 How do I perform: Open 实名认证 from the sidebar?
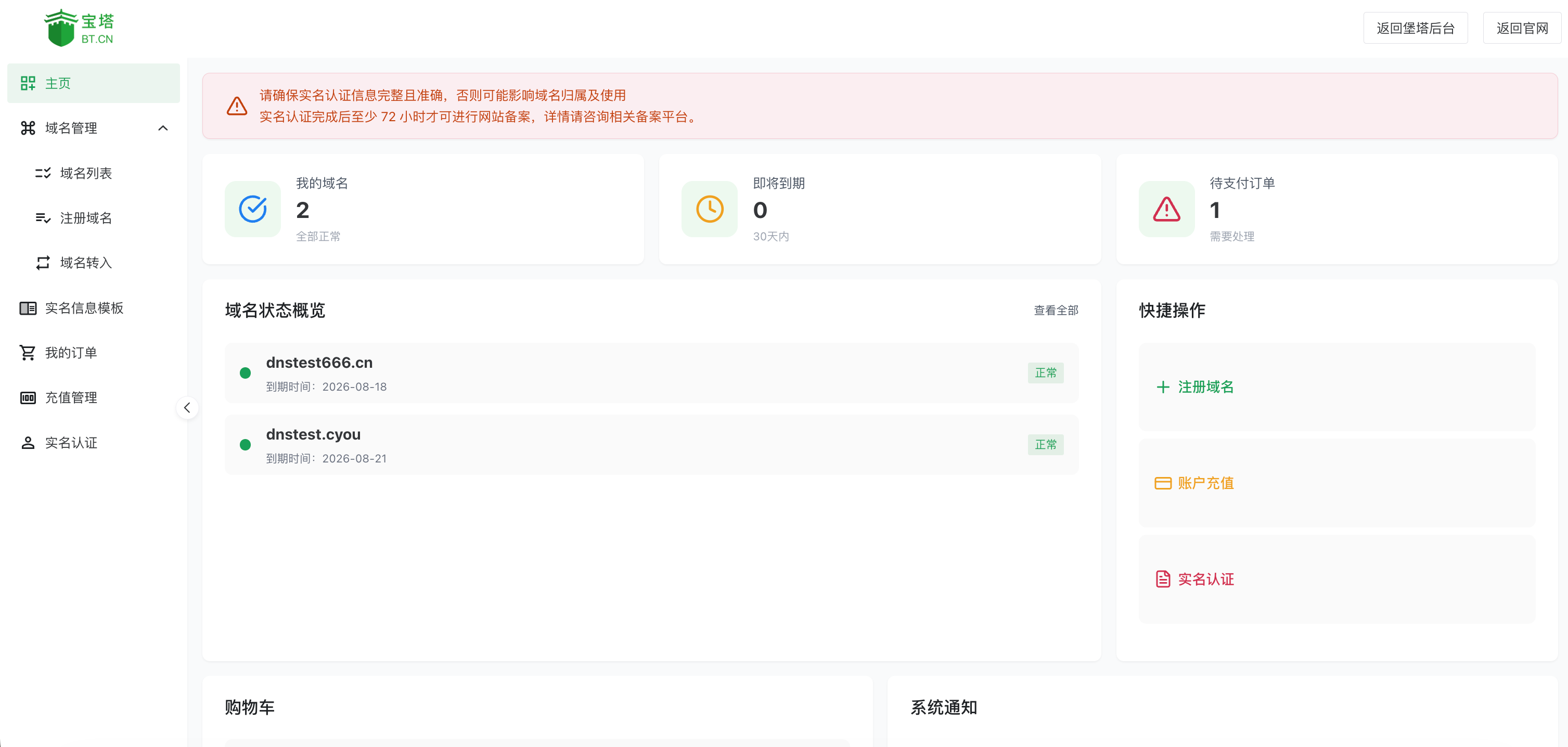coord(71,443)
